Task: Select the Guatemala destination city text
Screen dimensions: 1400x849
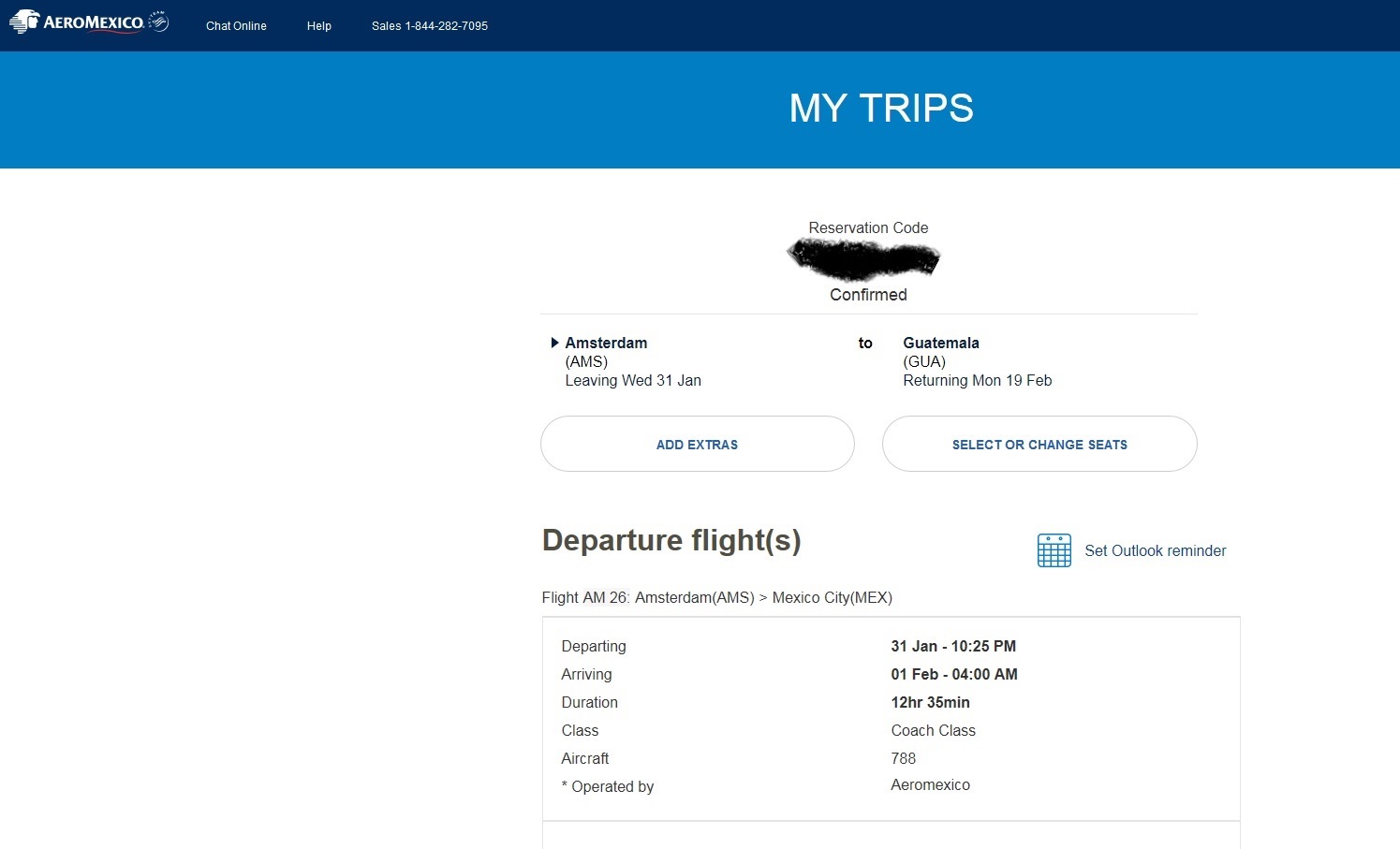Action: tap(941, 343)
